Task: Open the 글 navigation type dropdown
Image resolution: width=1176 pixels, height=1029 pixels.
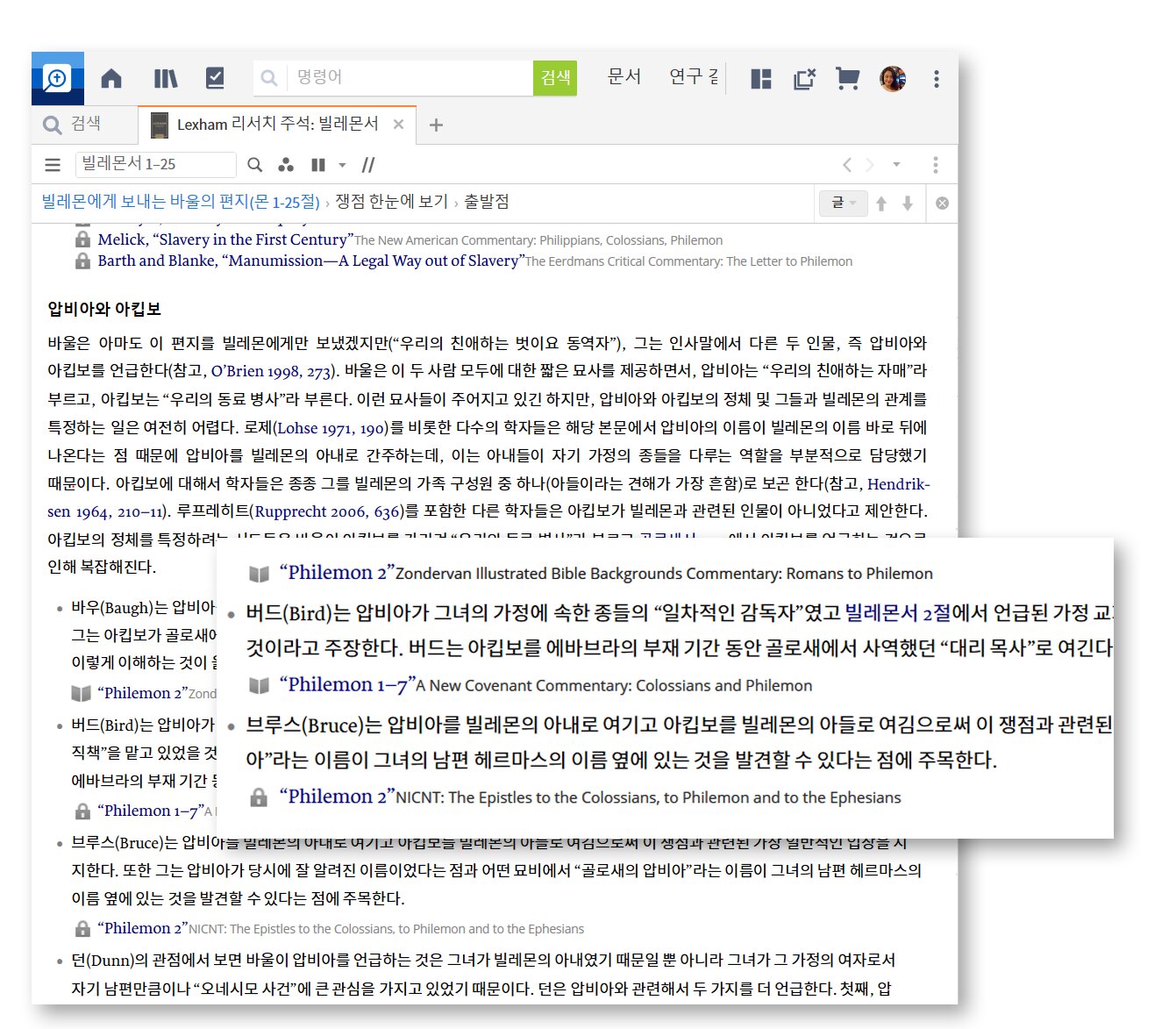Action: pyautogui.click(x=844, y=204)
